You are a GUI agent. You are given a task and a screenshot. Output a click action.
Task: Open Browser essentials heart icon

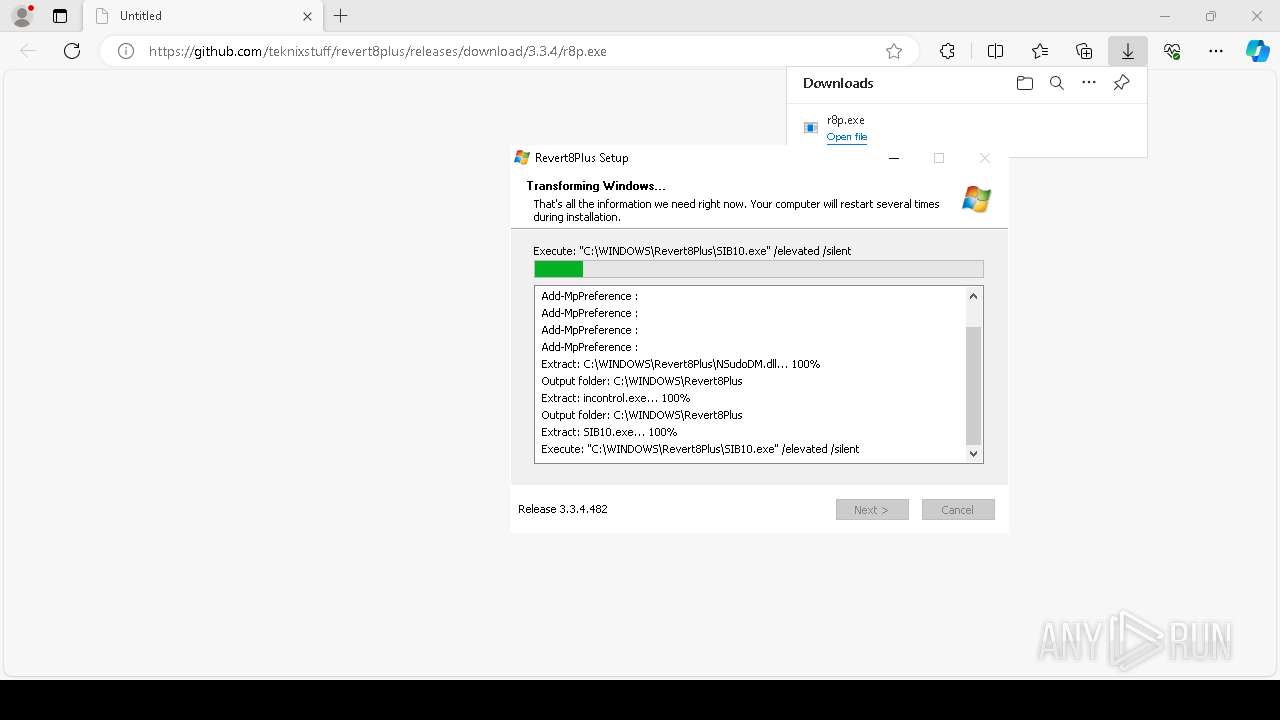1172,51
